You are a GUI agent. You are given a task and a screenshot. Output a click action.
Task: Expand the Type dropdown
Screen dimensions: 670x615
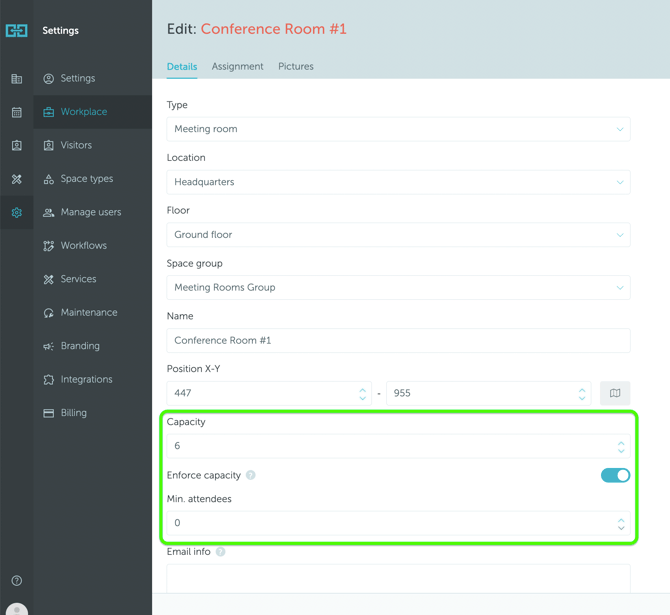point(398,129)
